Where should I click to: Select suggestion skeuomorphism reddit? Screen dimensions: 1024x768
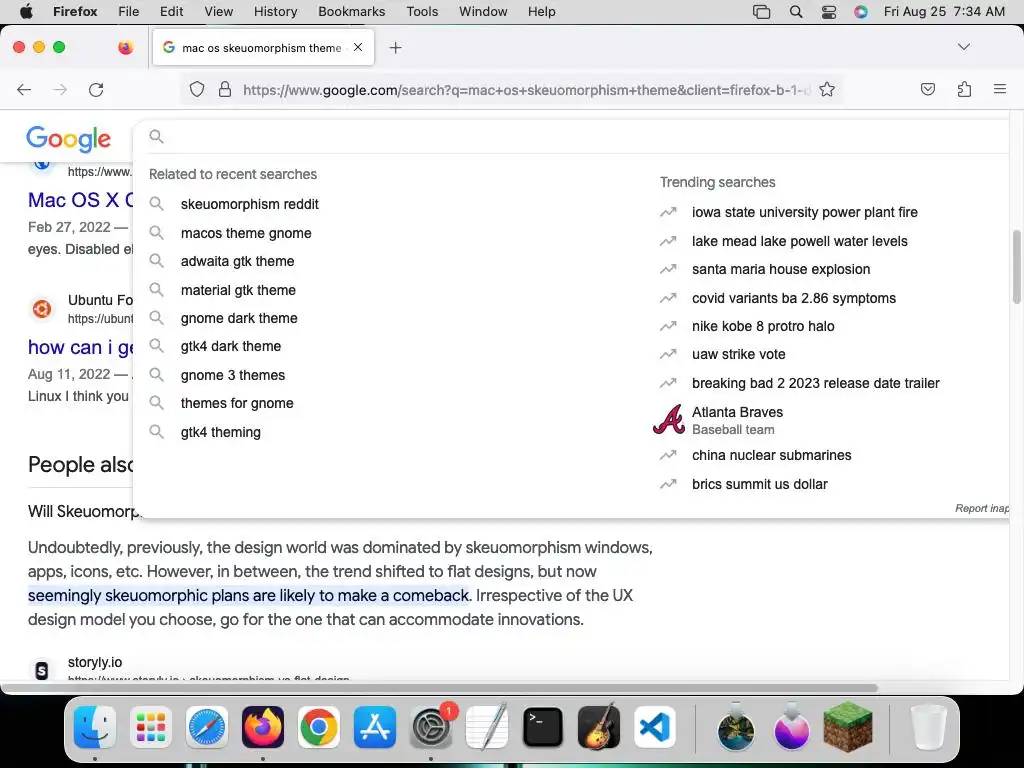[249, 204]
